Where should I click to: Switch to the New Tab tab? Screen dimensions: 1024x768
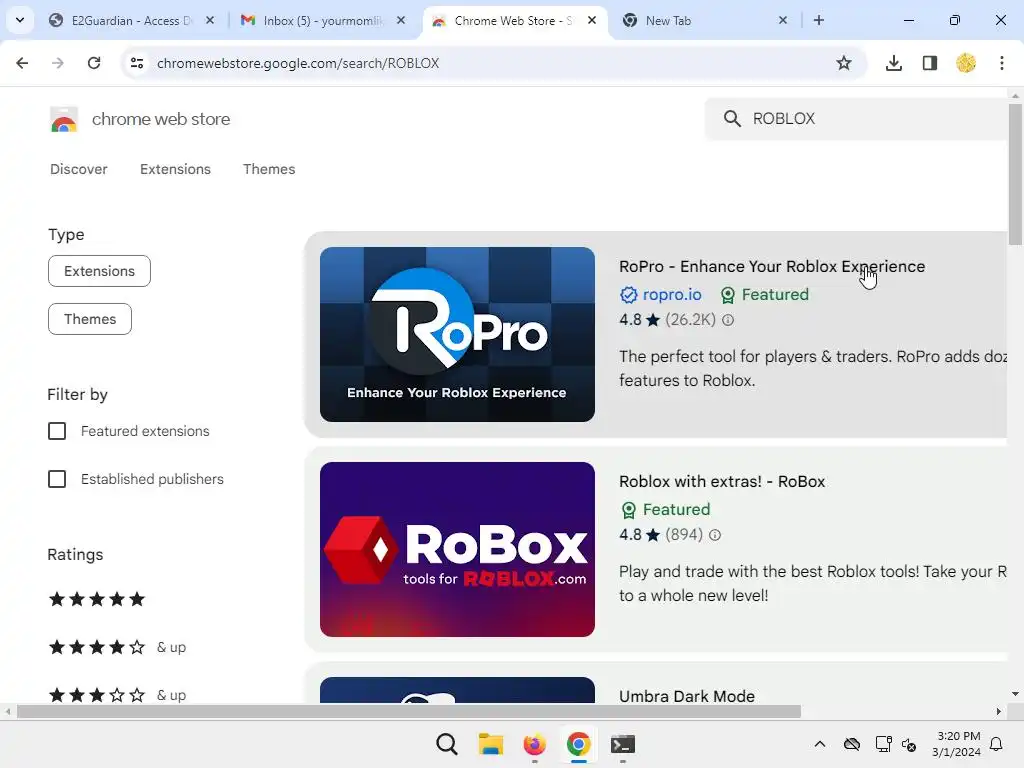(x=704, y=21)
